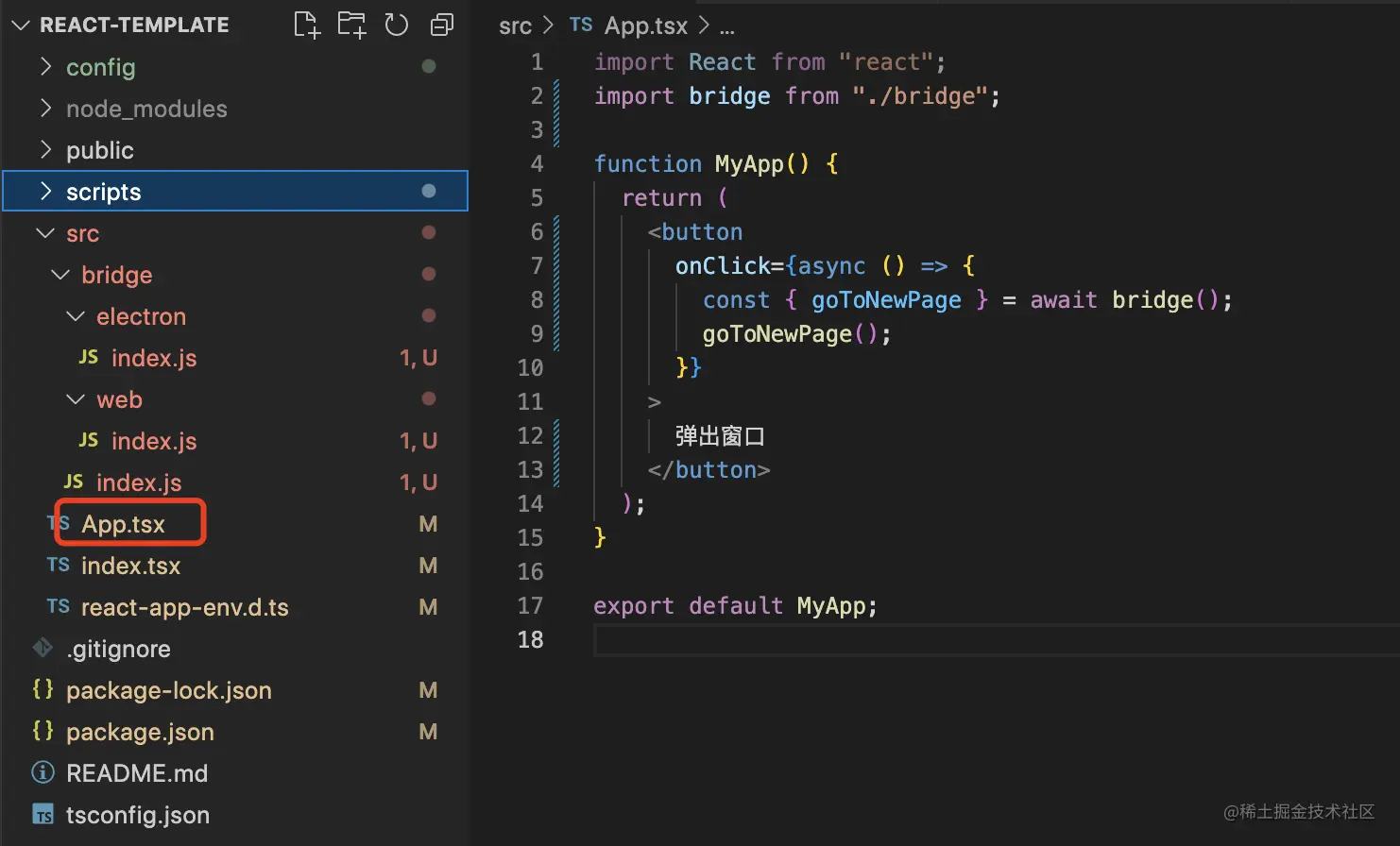This screenshot has height=846, width=1400.
Task: Click the braces icon beside package.json
Action: [x=43, y=731]
